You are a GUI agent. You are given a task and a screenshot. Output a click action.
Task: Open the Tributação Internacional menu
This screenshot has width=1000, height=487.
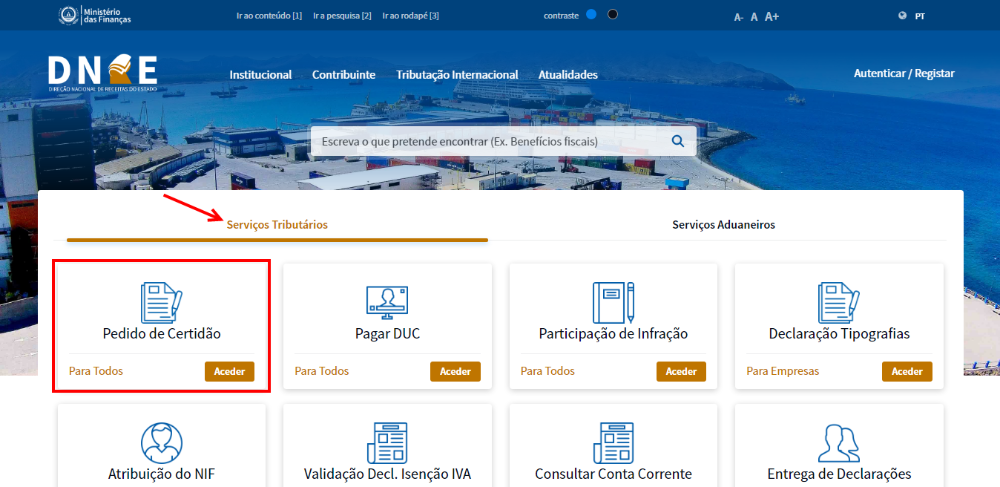click(x=457, y=75)
